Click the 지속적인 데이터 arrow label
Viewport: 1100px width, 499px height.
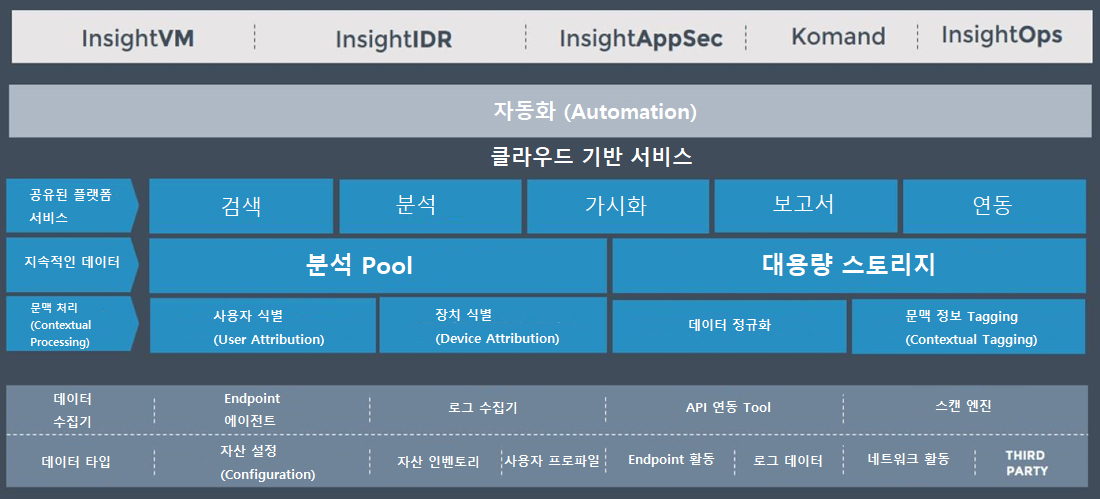point(72,264)
